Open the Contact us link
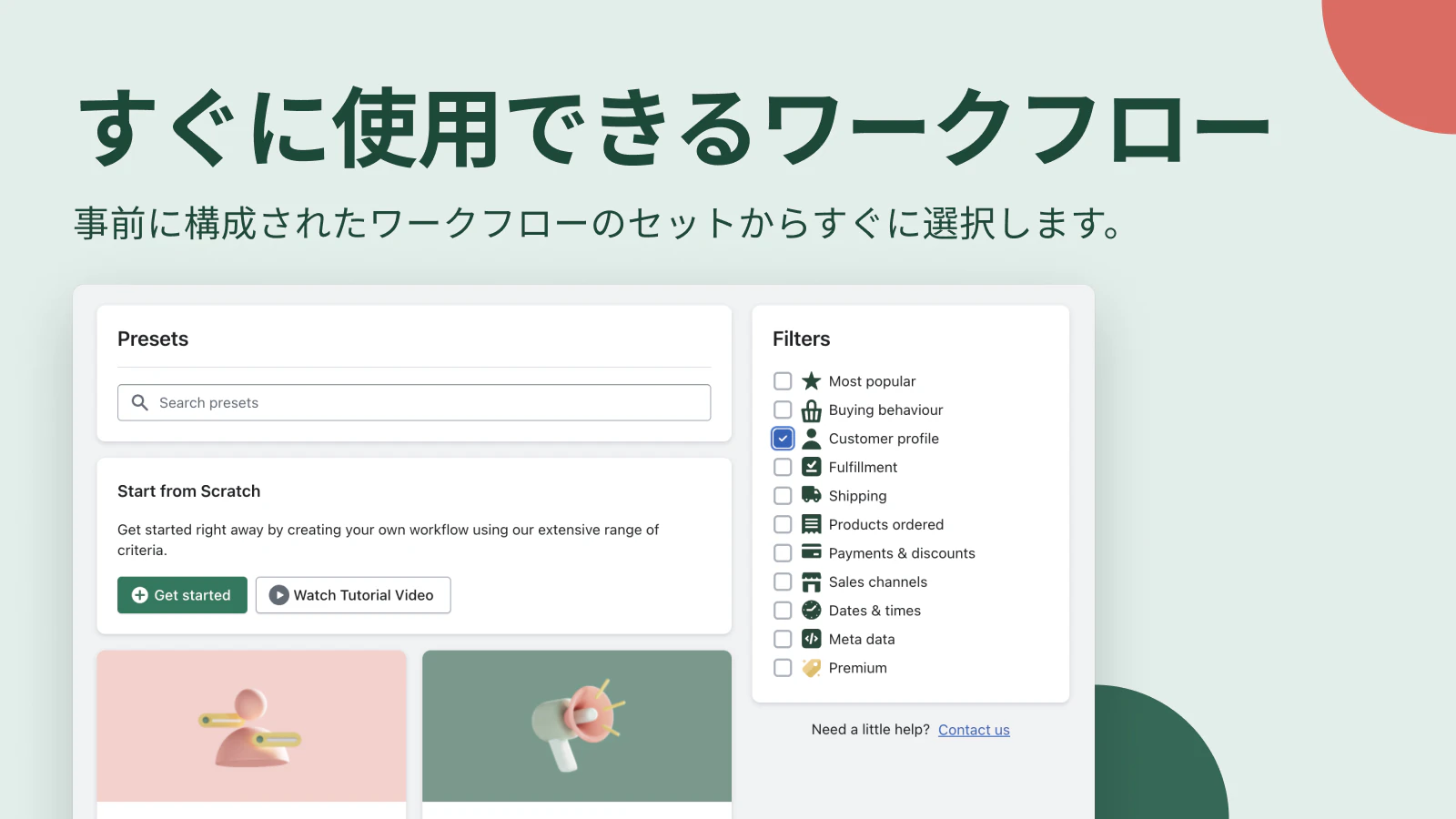Image resolution: width=1456 pixels, height=819 pixels. (x=974, y=729)
